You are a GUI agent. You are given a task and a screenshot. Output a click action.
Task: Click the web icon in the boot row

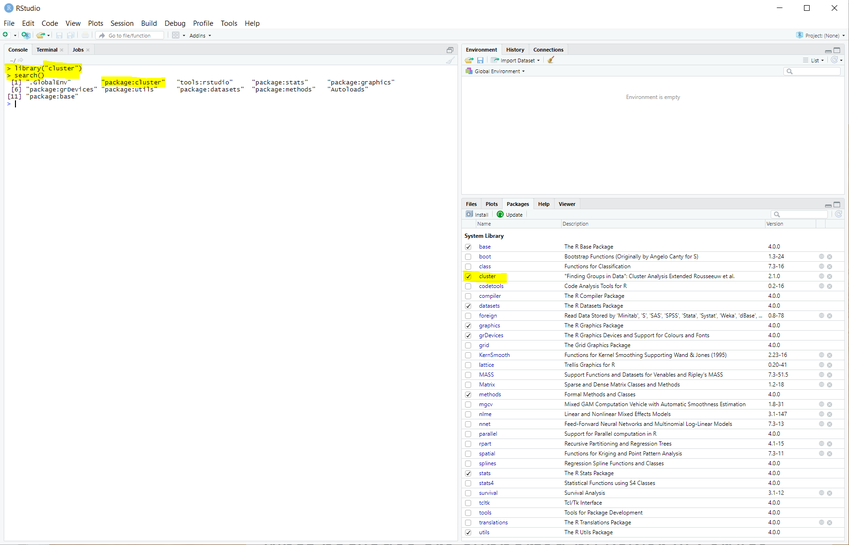point(821,257)
